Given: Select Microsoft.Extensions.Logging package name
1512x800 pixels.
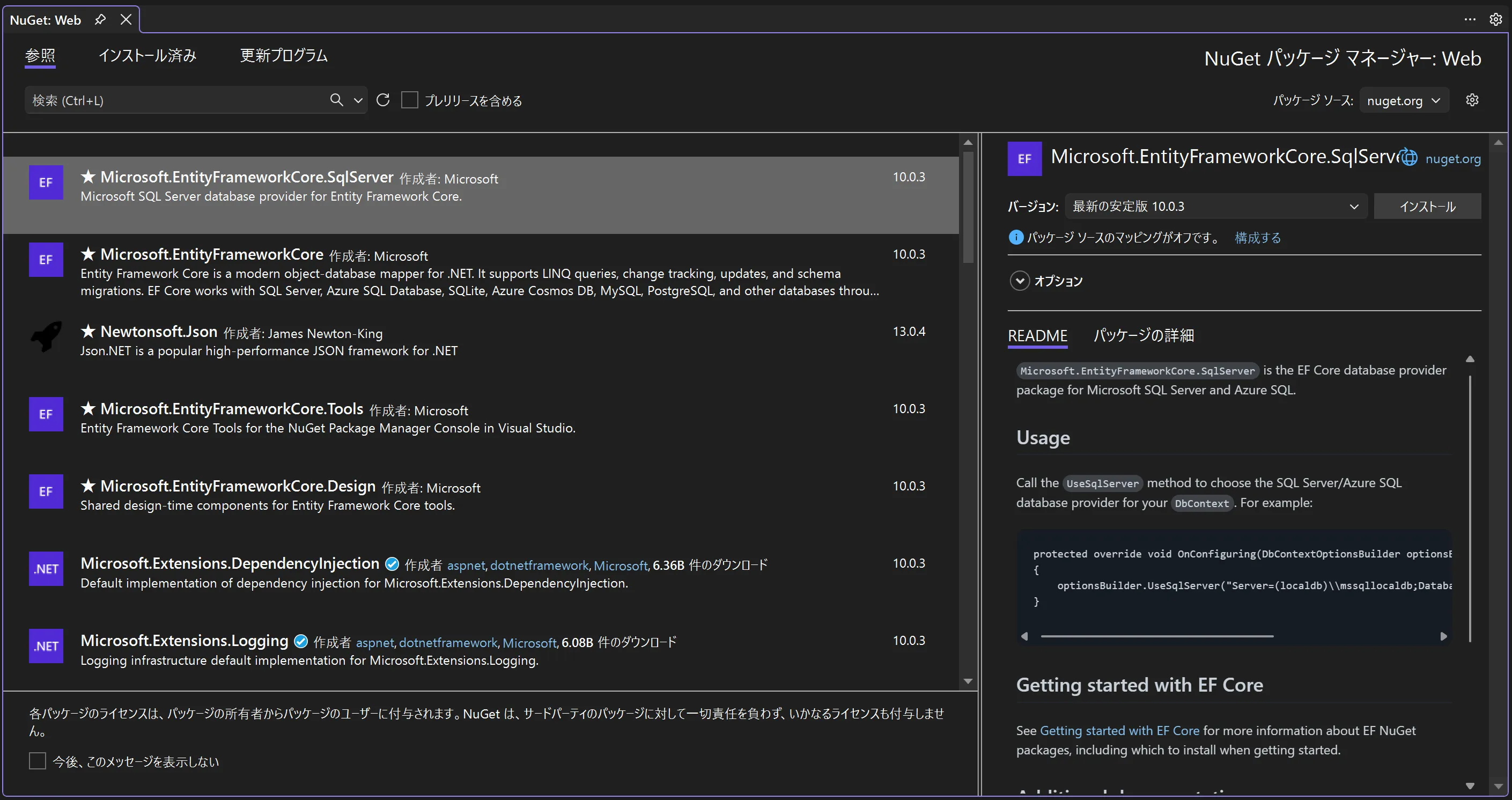Looking at the screenshot, I should [185, 641].
